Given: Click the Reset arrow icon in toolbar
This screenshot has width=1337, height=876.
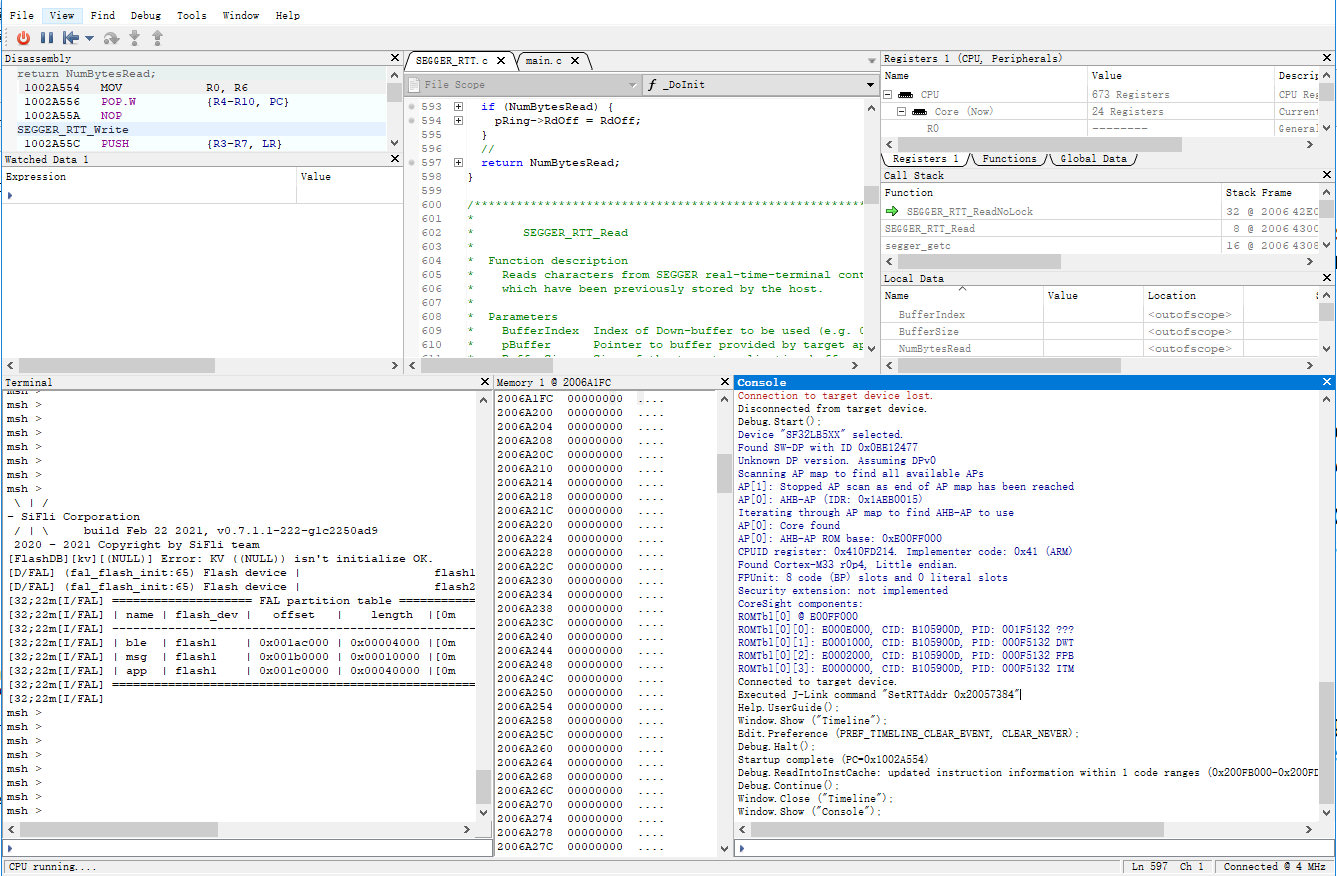Looking at the screenshot, I should [70, 38].
